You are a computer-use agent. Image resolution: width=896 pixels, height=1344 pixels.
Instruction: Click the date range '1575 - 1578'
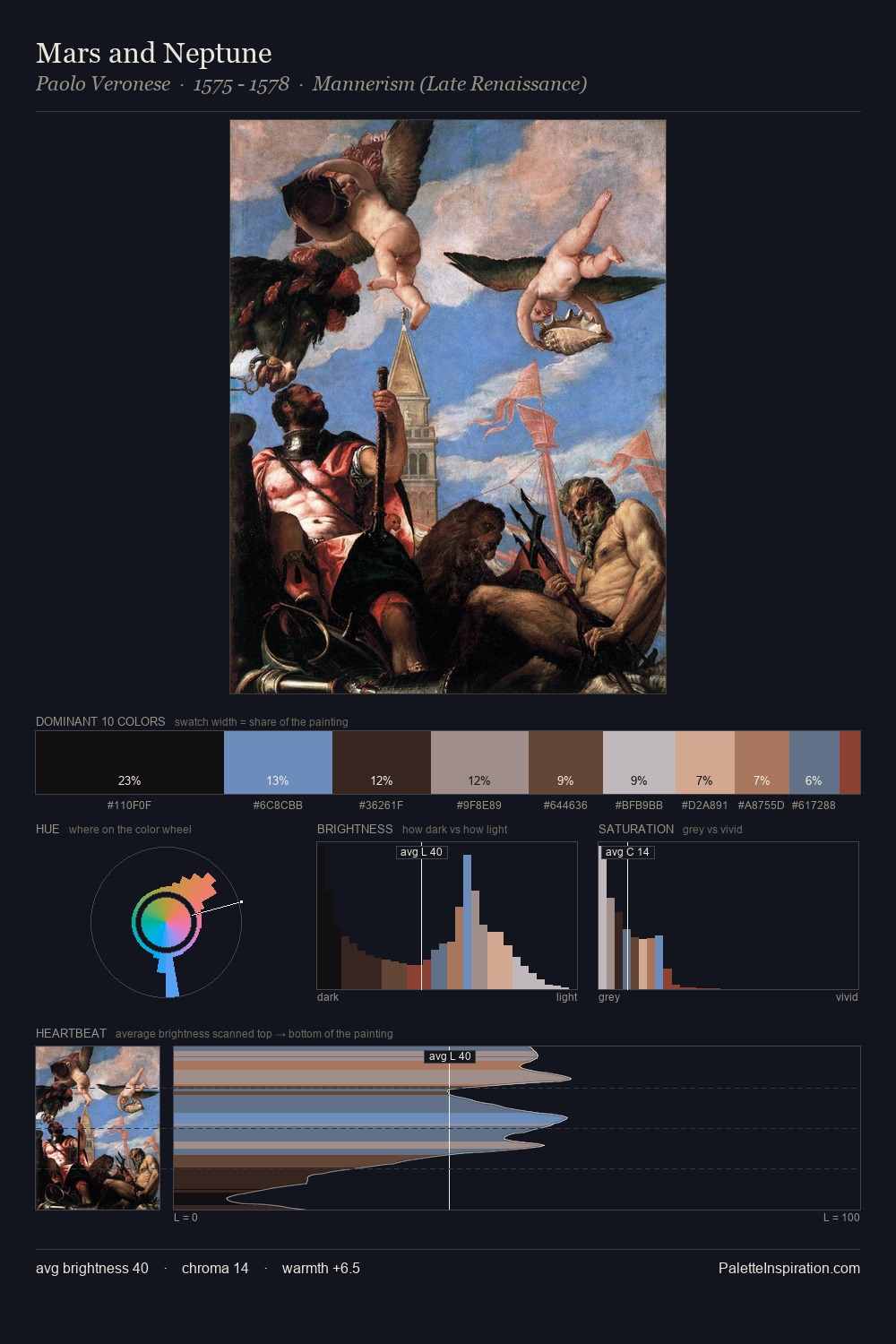pyautogui.click(x=241, y=84)
